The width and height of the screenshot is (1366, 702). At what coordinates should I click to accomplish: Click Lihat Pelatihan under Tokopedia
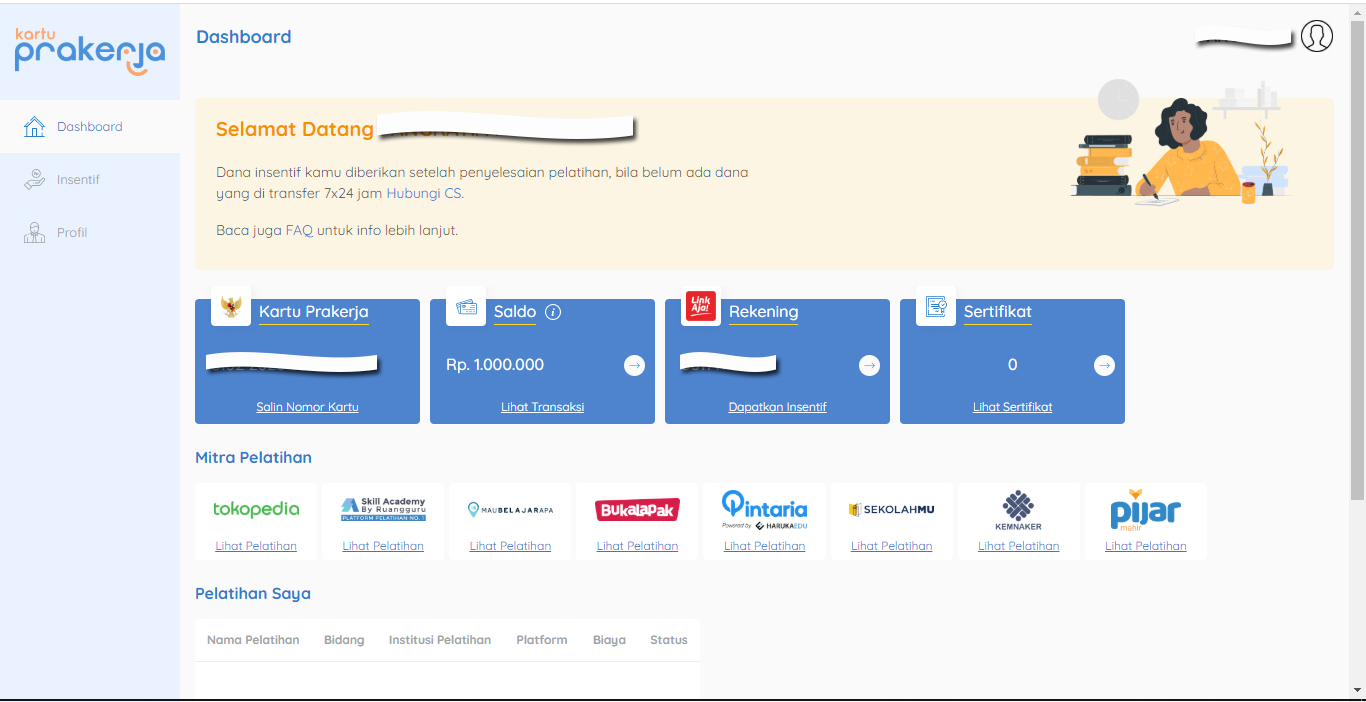click(256, 546)
